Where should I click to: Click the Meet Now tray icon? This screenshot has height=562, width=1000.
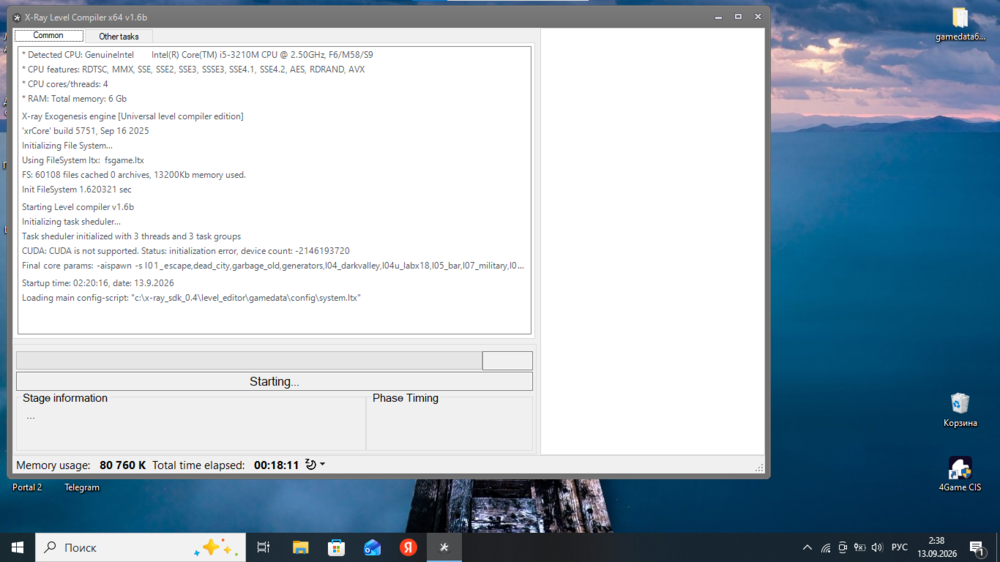pos(842,547)
